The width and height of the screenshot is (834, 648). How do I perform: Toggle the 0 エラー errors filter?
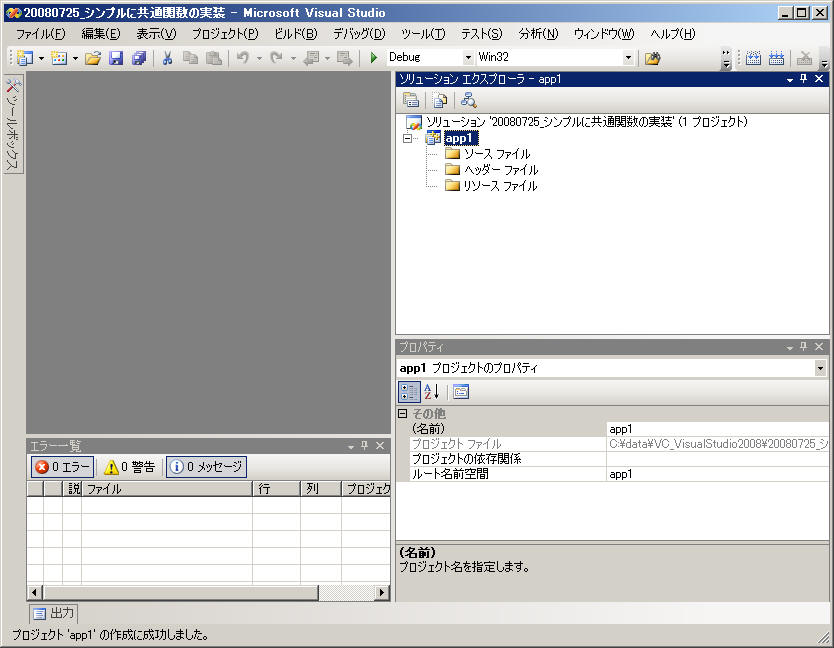click(62, 467)
